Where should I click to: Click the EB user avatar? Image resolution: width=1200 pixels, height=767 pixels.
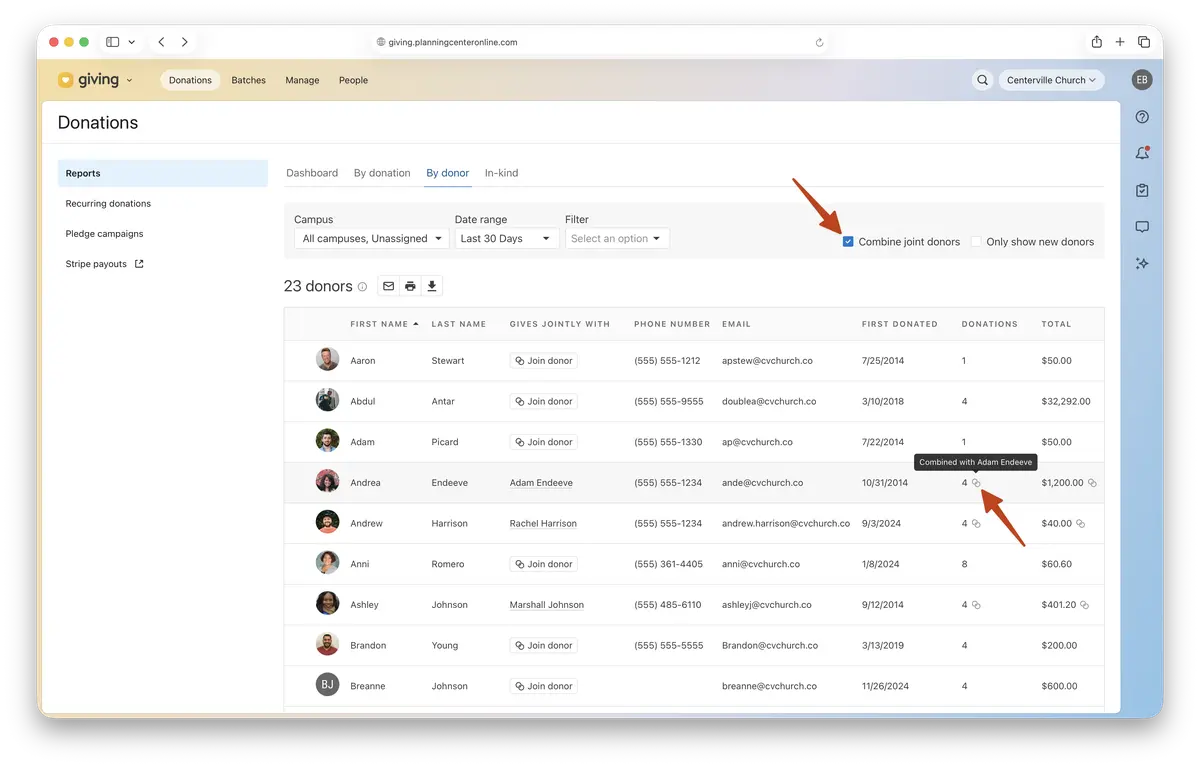1142,80
